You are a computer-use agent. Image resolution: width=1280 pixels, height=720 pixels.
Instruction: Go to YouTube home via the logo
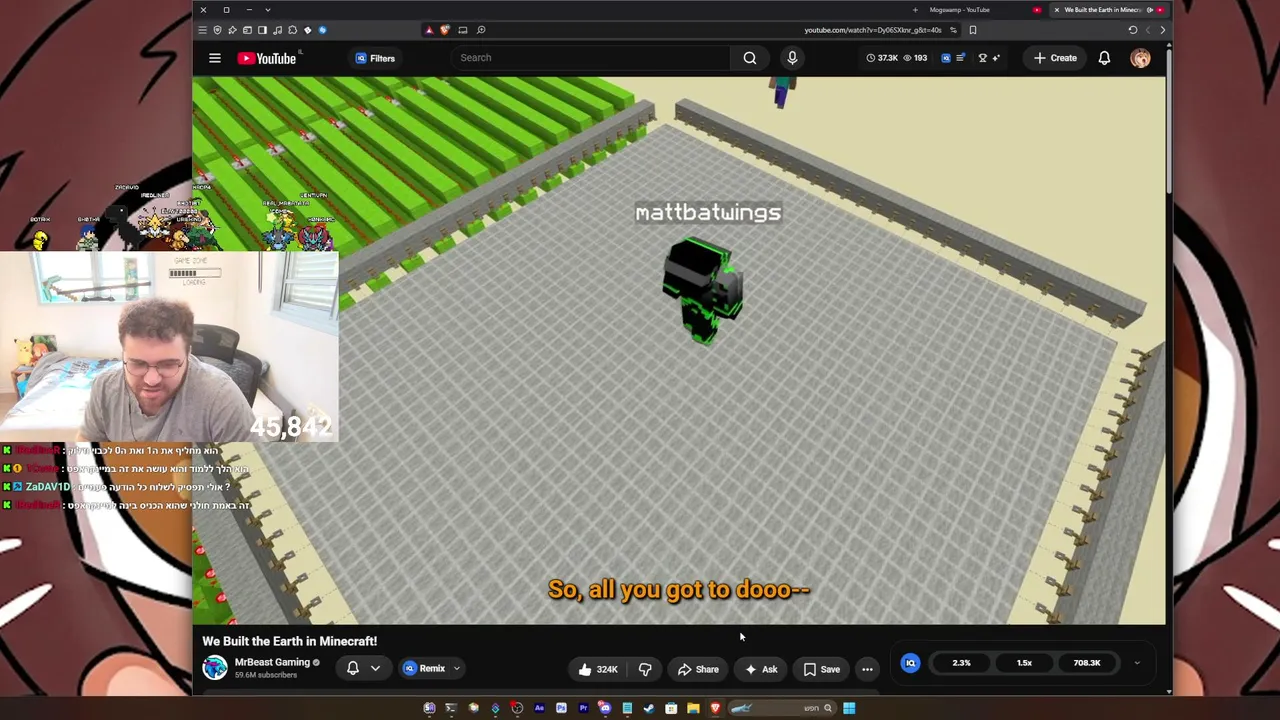267,58
